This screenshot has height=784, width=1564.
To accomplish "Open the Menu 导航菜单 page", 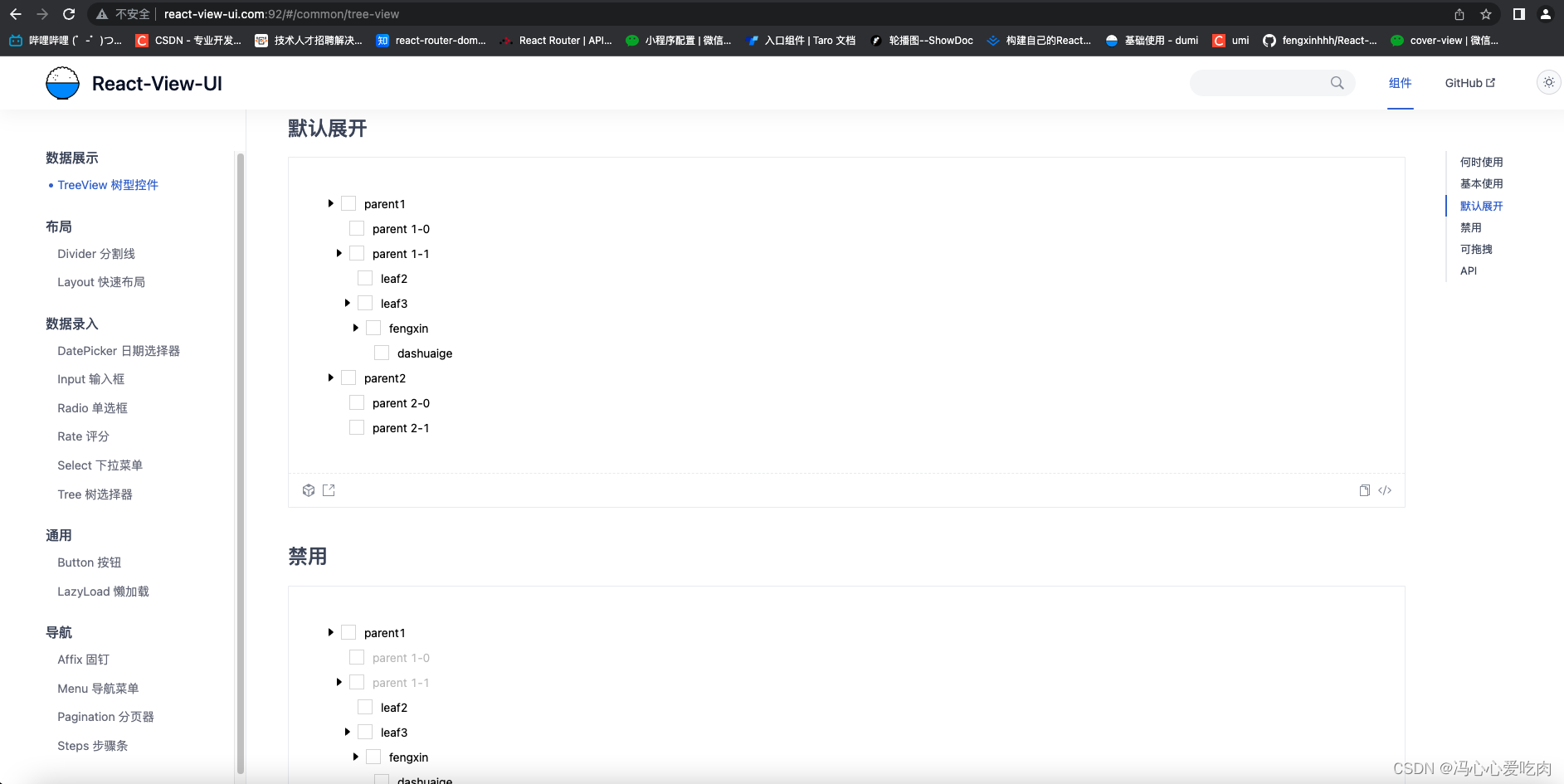I will tap(98, 689).
